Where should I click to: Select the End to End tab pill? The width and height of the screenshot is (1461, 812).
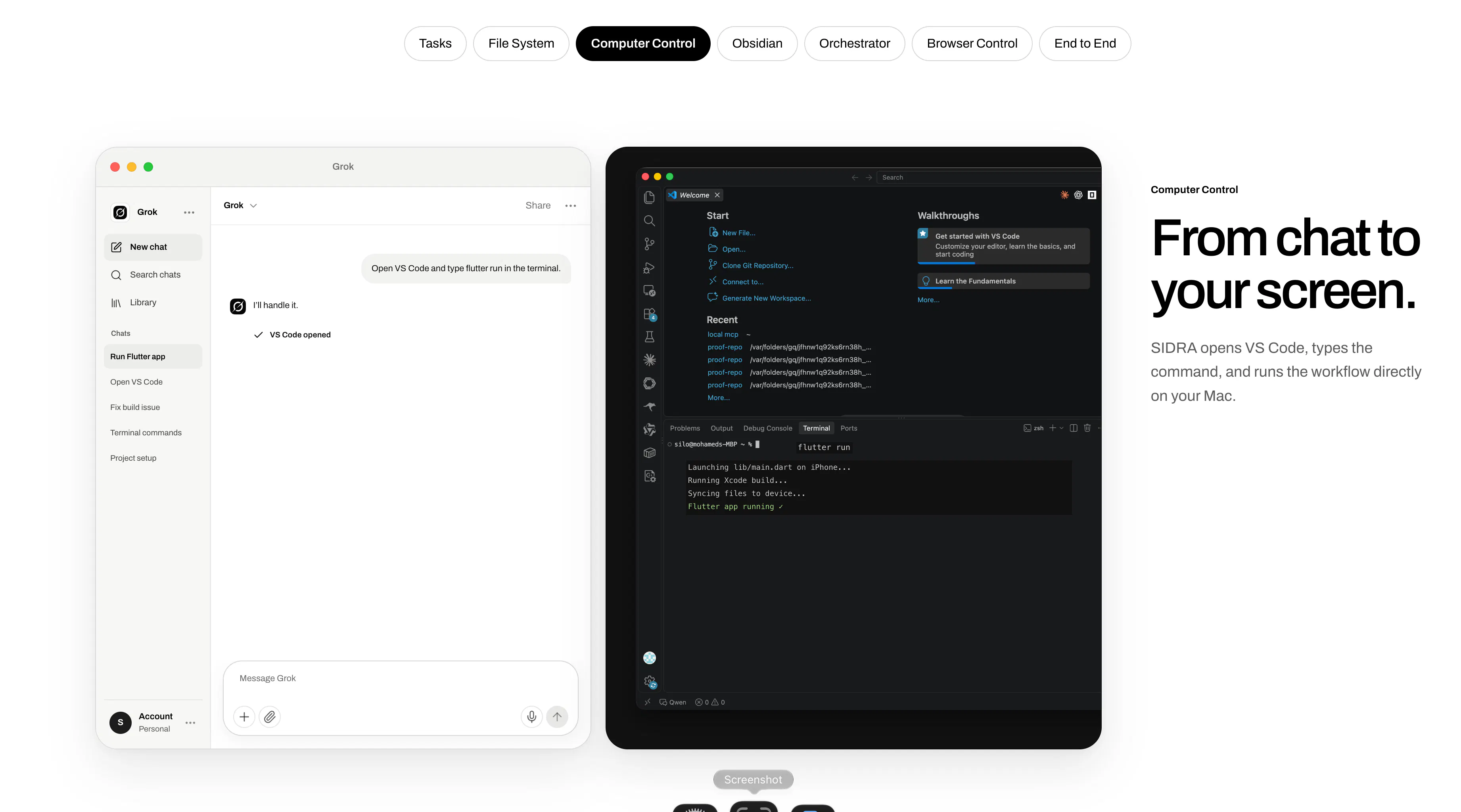[1084, 44]
